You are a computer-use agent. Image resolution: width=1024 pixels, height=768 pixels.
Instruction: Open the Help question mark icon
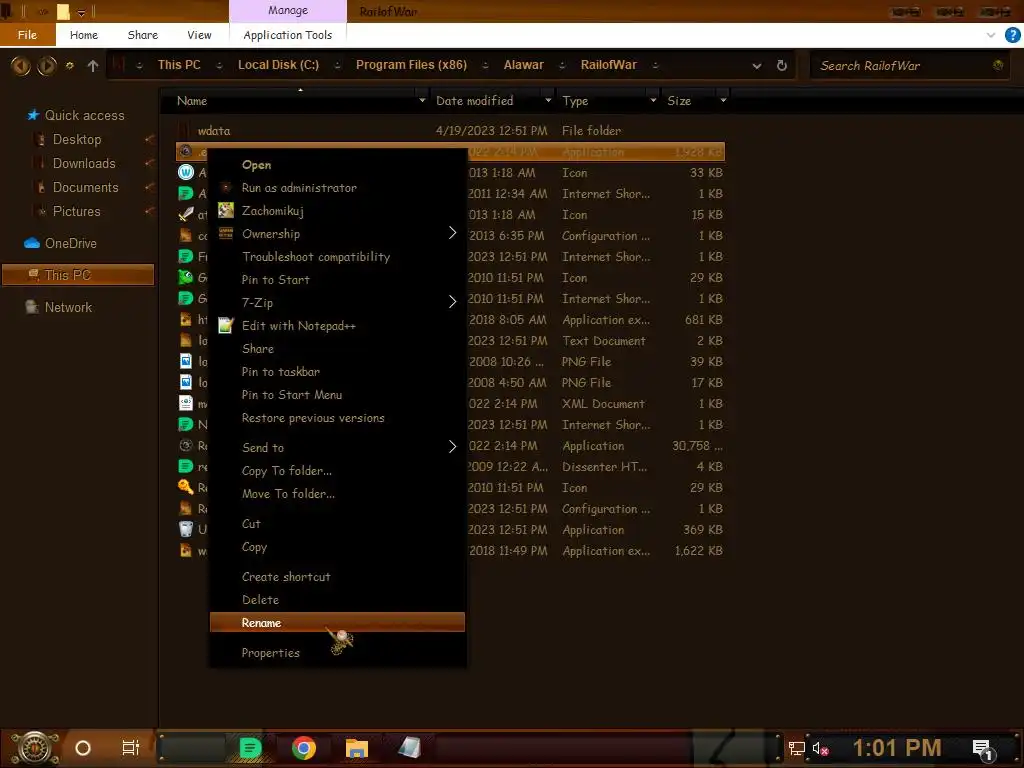click(x=1012, y=35)
